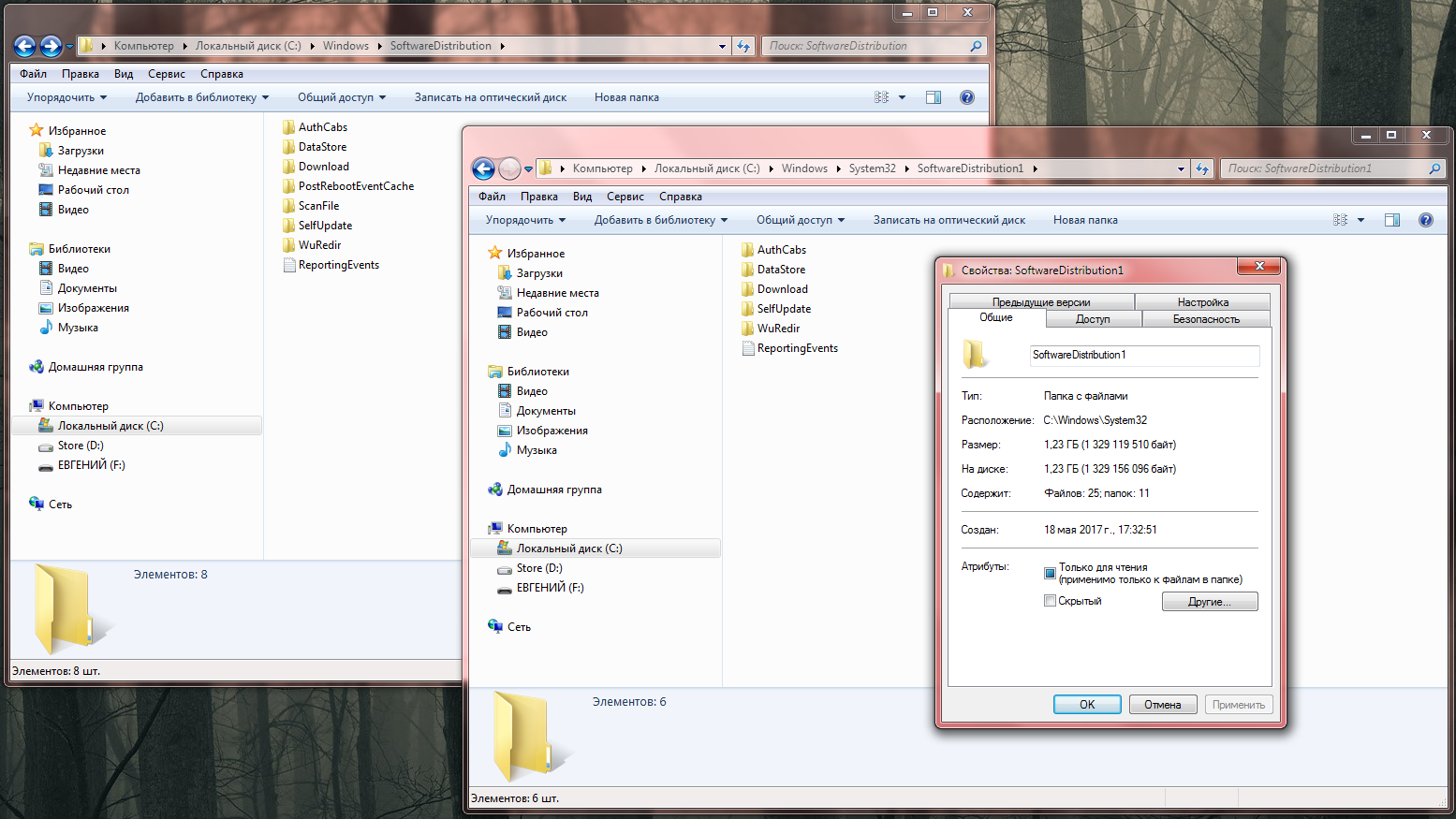The image size is (1456, 819).
Task: Click folder name field in properties dialog
Action: click(x=1144, y=356)
